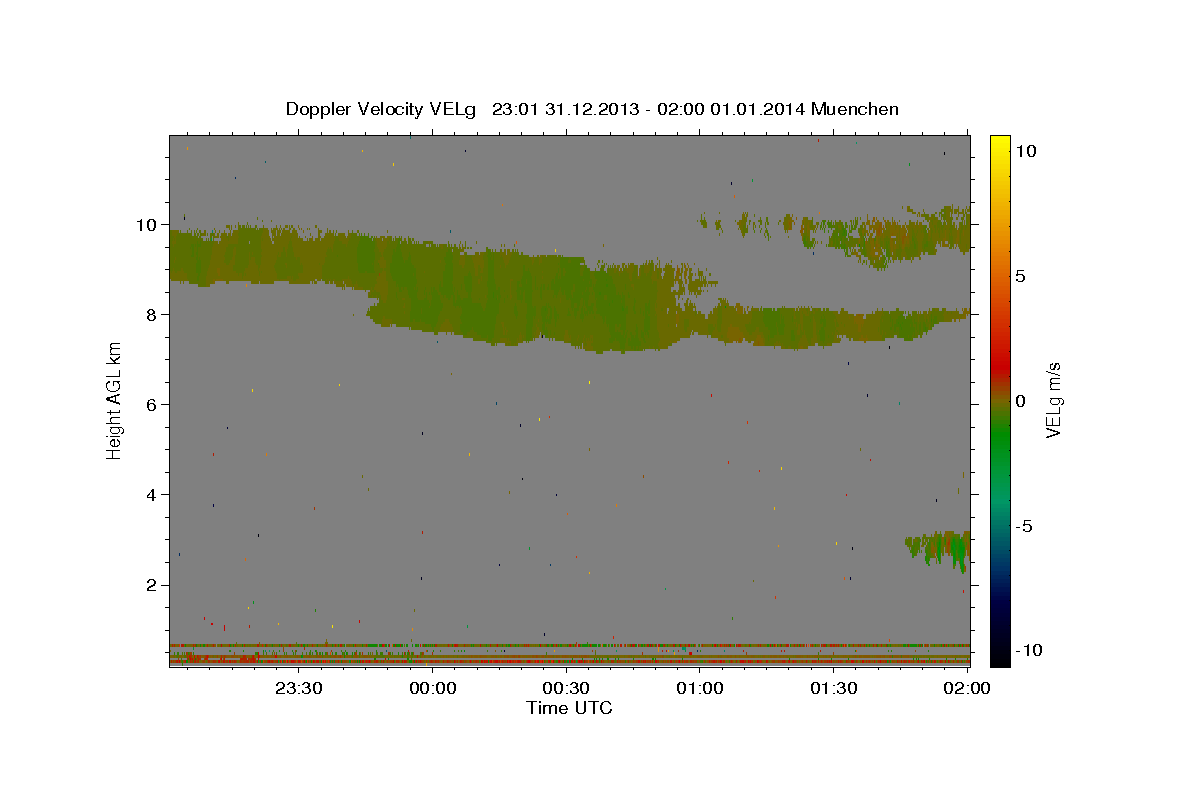The height and width of the screenshot is (800, 1200).
Task: Click the 'Time UTC' axis label
Action: click(569, 708)
